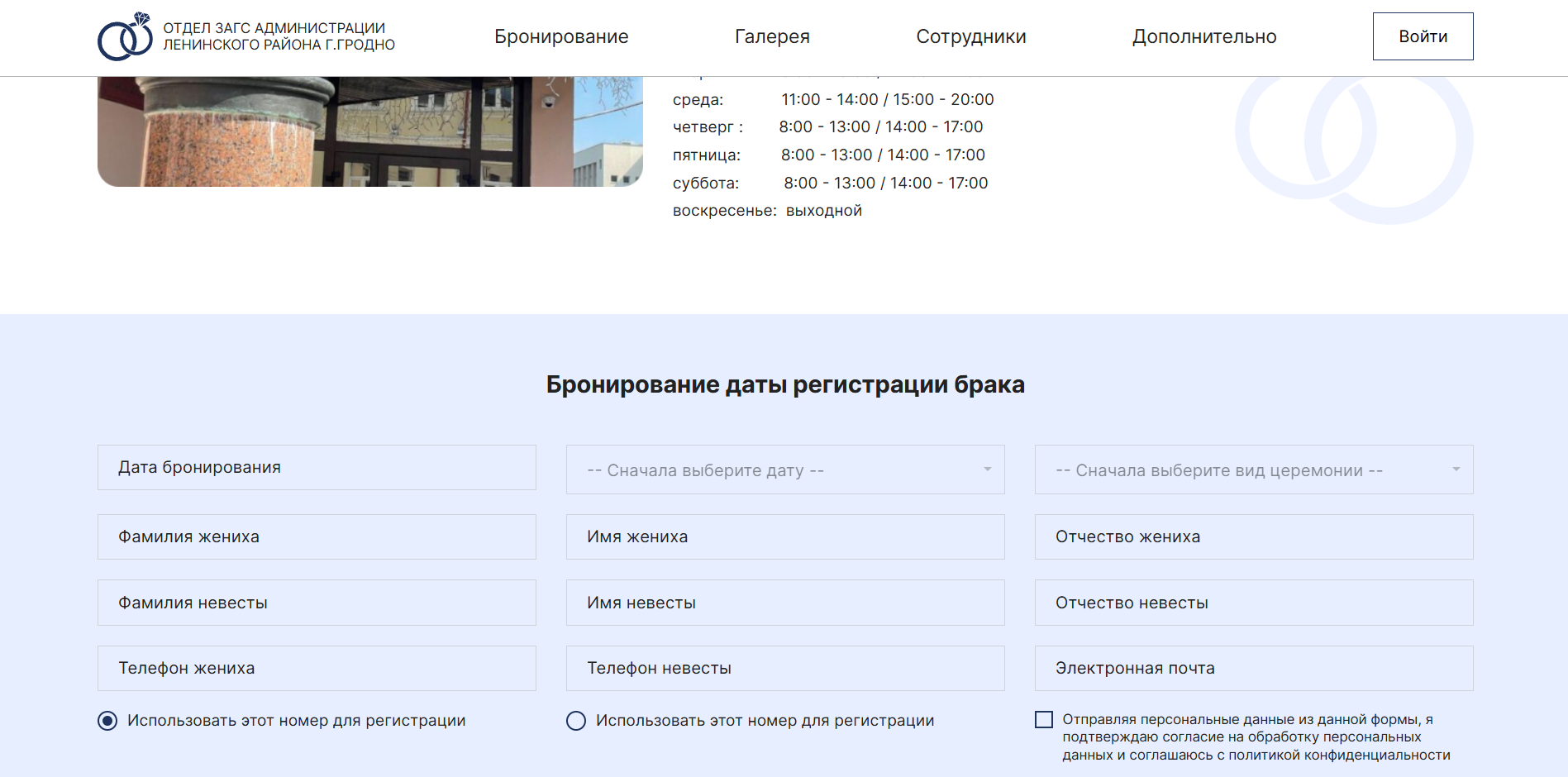Click the interlocking rings logo icon
Viewport: 1568px width, 777px height.
(125, 36)
